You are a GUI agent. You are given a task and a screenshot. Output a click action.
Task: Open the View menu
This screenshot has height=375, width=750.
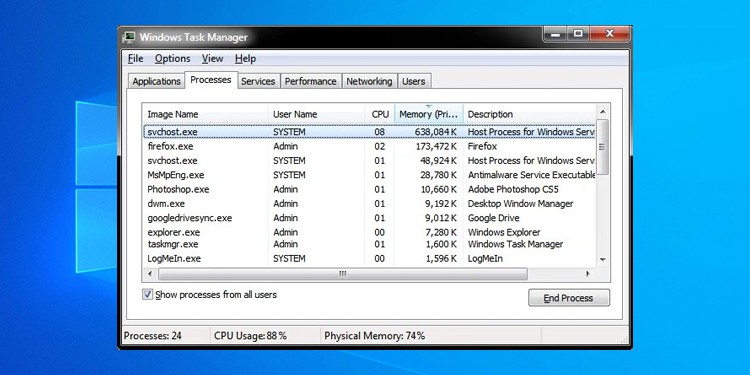tap(212, 58)
